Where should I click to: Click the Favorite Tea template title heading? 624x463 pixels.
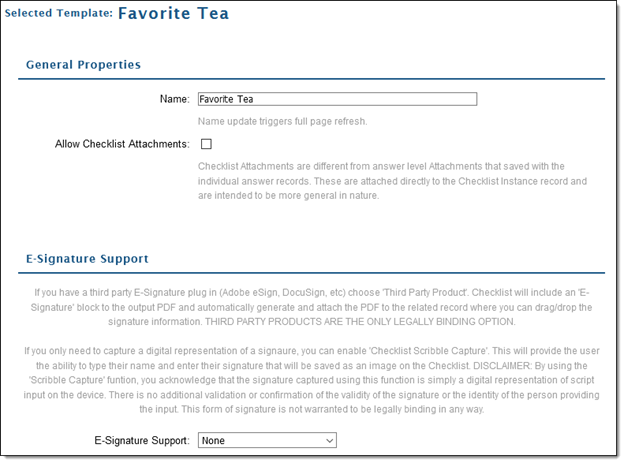tap(174, 14)
